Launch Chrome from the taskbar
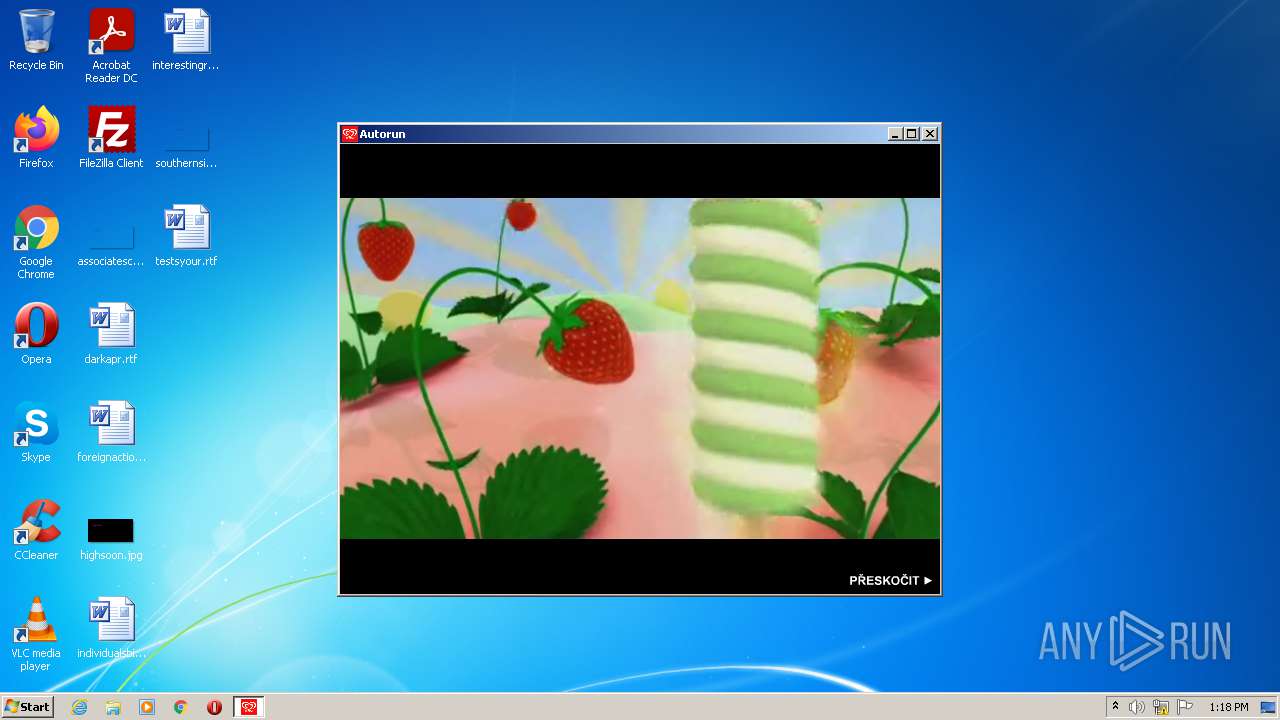This screenshot has width=1280, height=720. (181, 707)
